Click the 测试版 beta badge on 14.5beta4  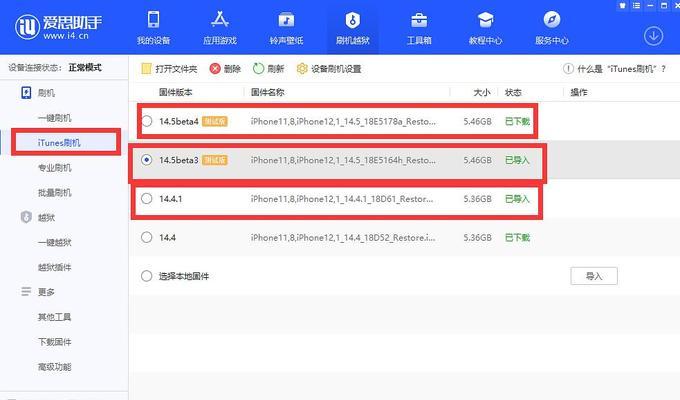click(x=215, y=121)
